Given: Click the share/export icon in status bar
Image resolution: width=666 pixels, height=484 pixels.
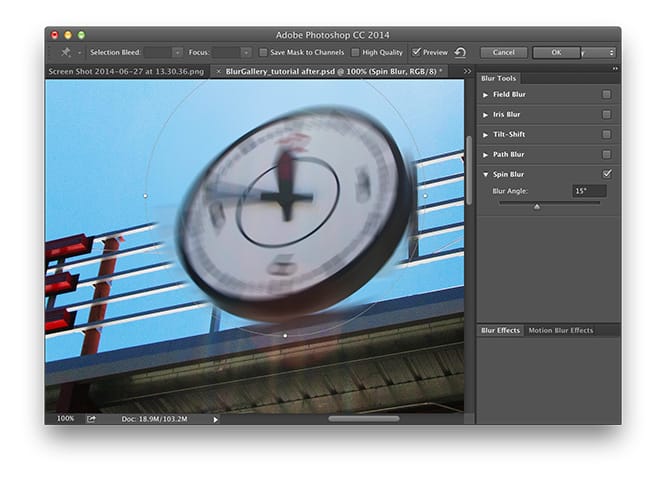Looking at the screenshot, I should (x=91, y=418).
